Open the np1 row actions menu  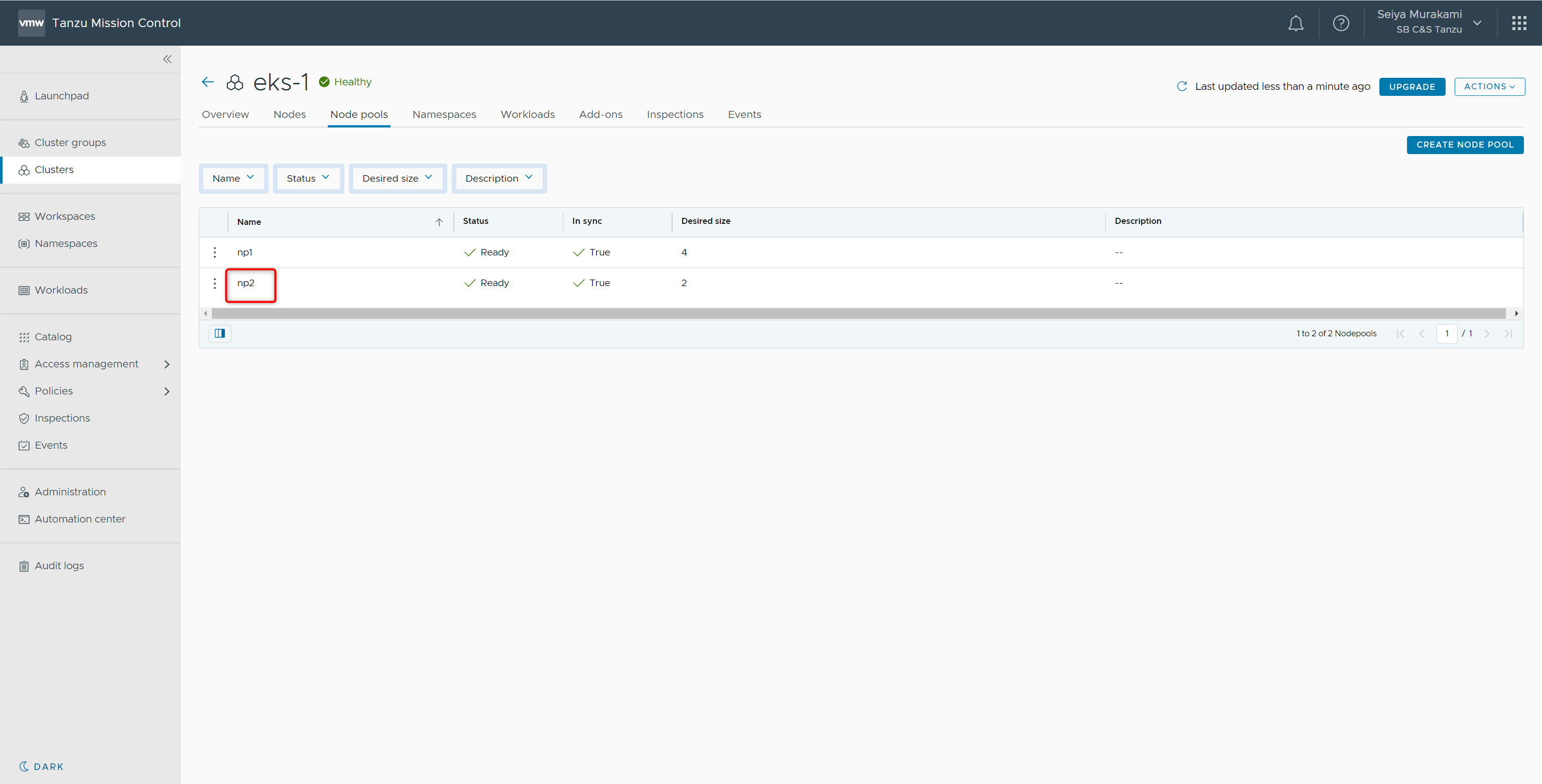pos(215,252)
